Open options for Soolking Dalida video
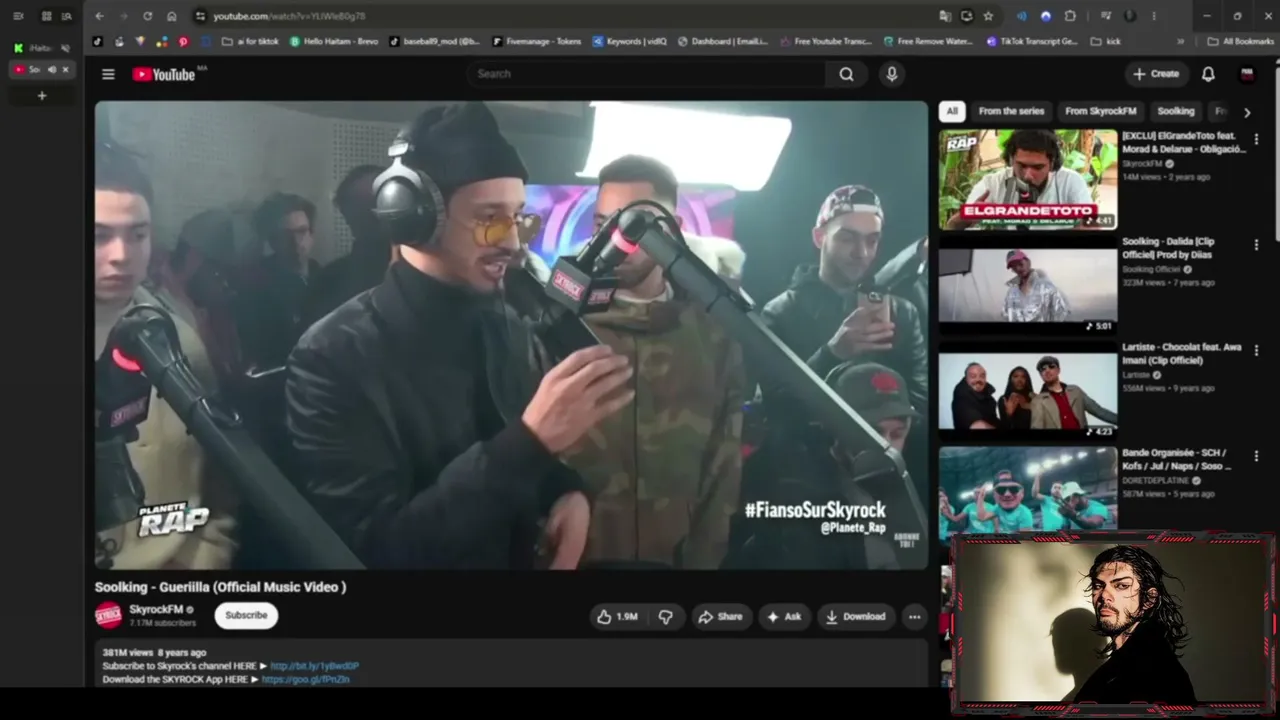This screenshot has width=1280, height=720. pyautogui.click(x=1256, y=246)
